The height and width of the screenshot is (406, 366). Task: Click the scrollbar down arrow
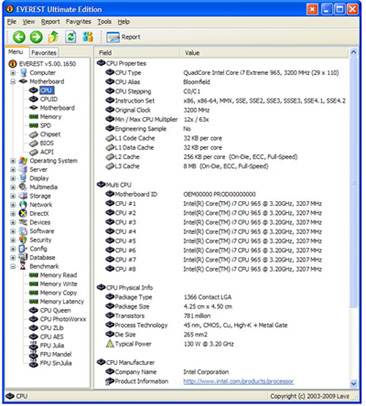[354, 384]
